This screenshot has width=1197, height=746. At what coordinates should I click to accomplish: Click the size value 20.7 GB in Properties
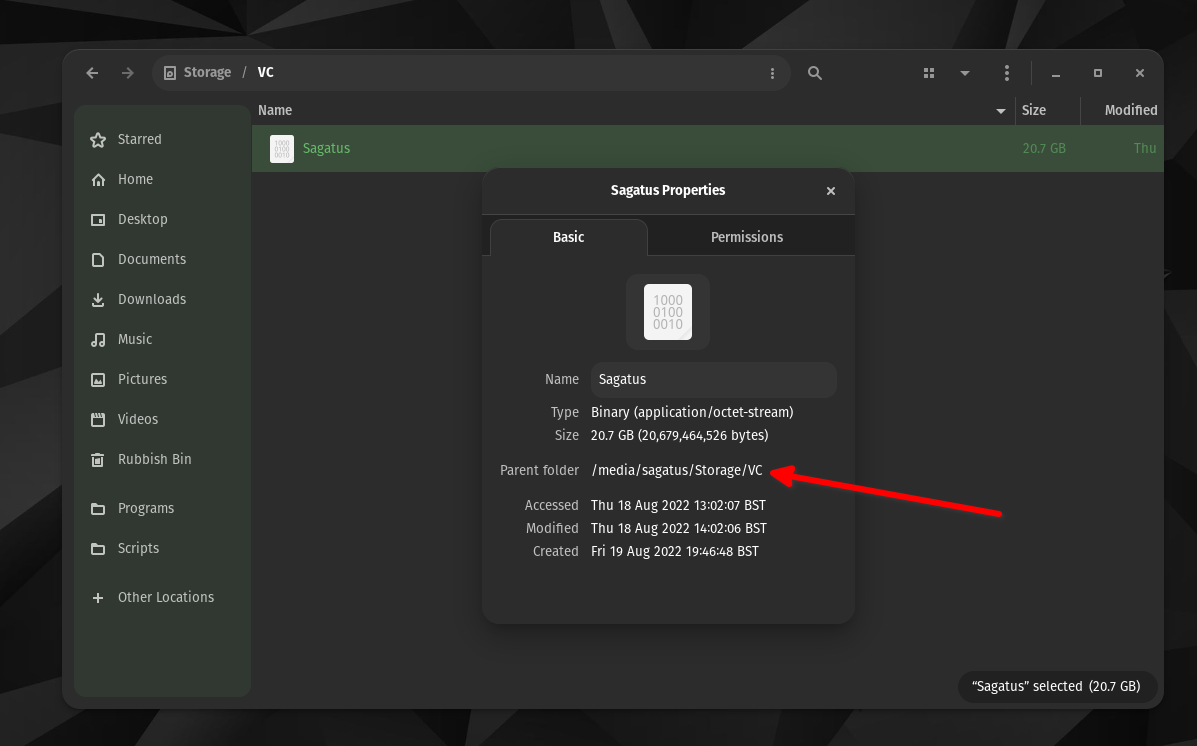679,435
